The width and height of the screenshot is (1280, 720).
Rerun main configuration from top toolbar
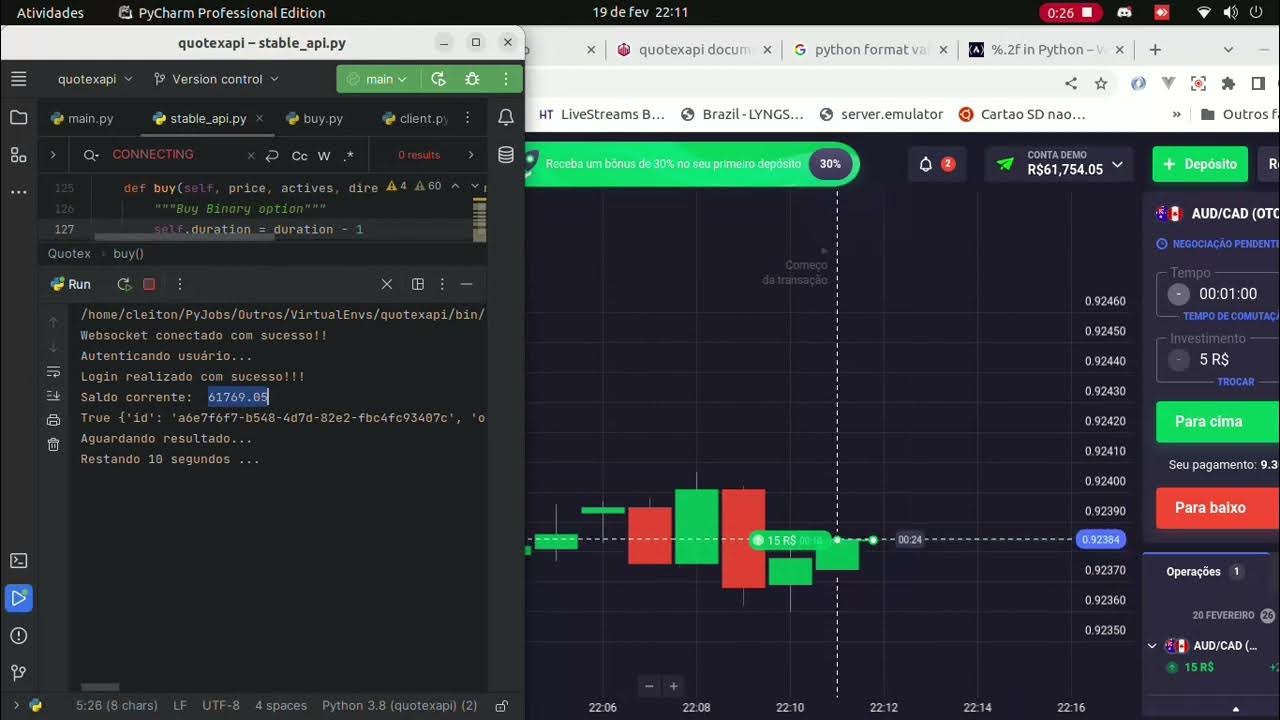(438, 79)
